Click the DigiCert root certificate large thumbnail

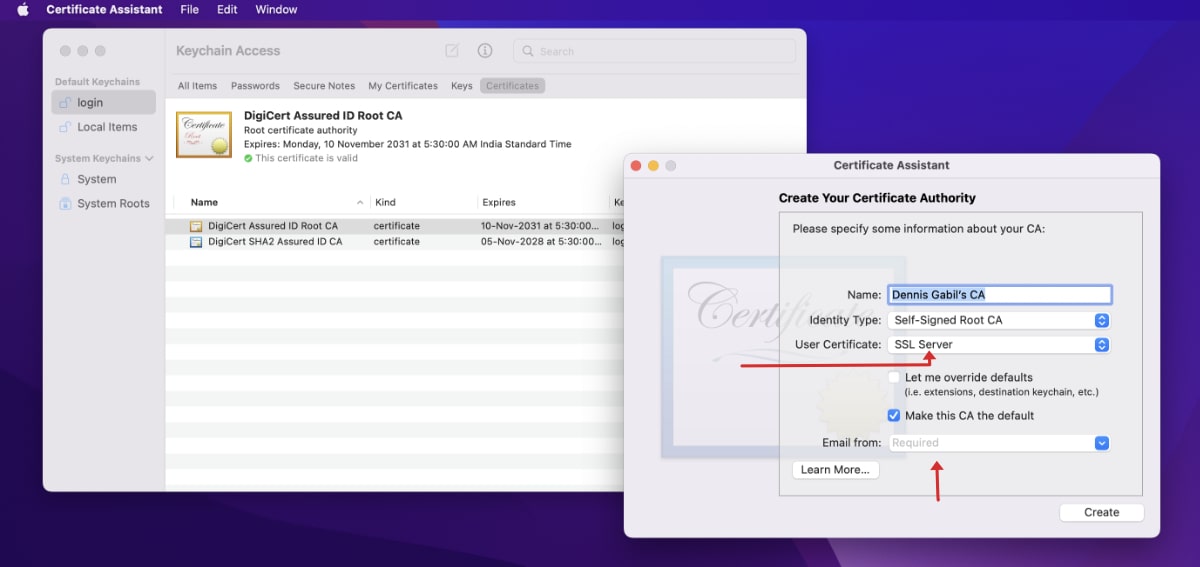tap(204, 135)
